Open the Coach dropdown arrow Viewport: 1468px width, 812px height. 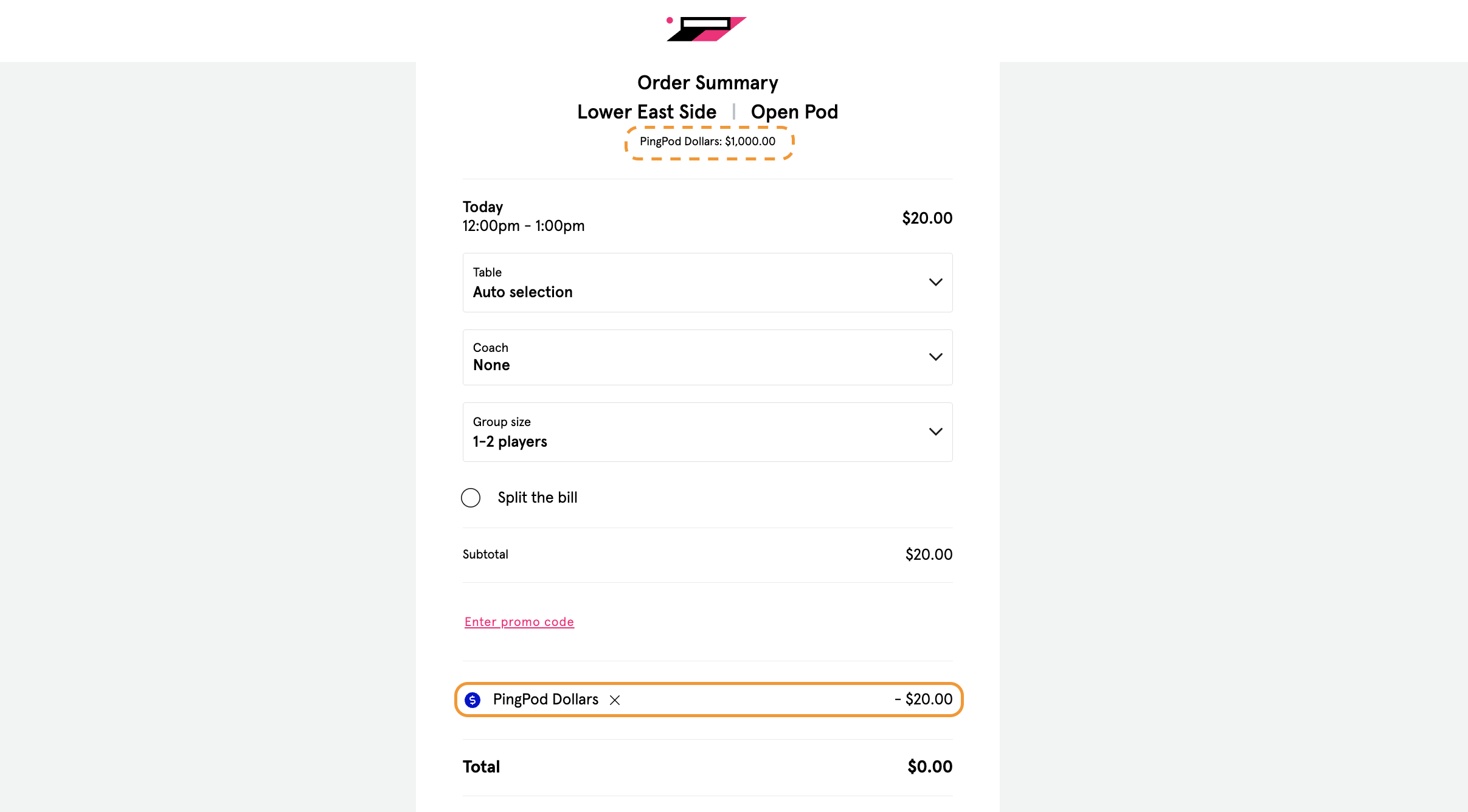point(935,357)
